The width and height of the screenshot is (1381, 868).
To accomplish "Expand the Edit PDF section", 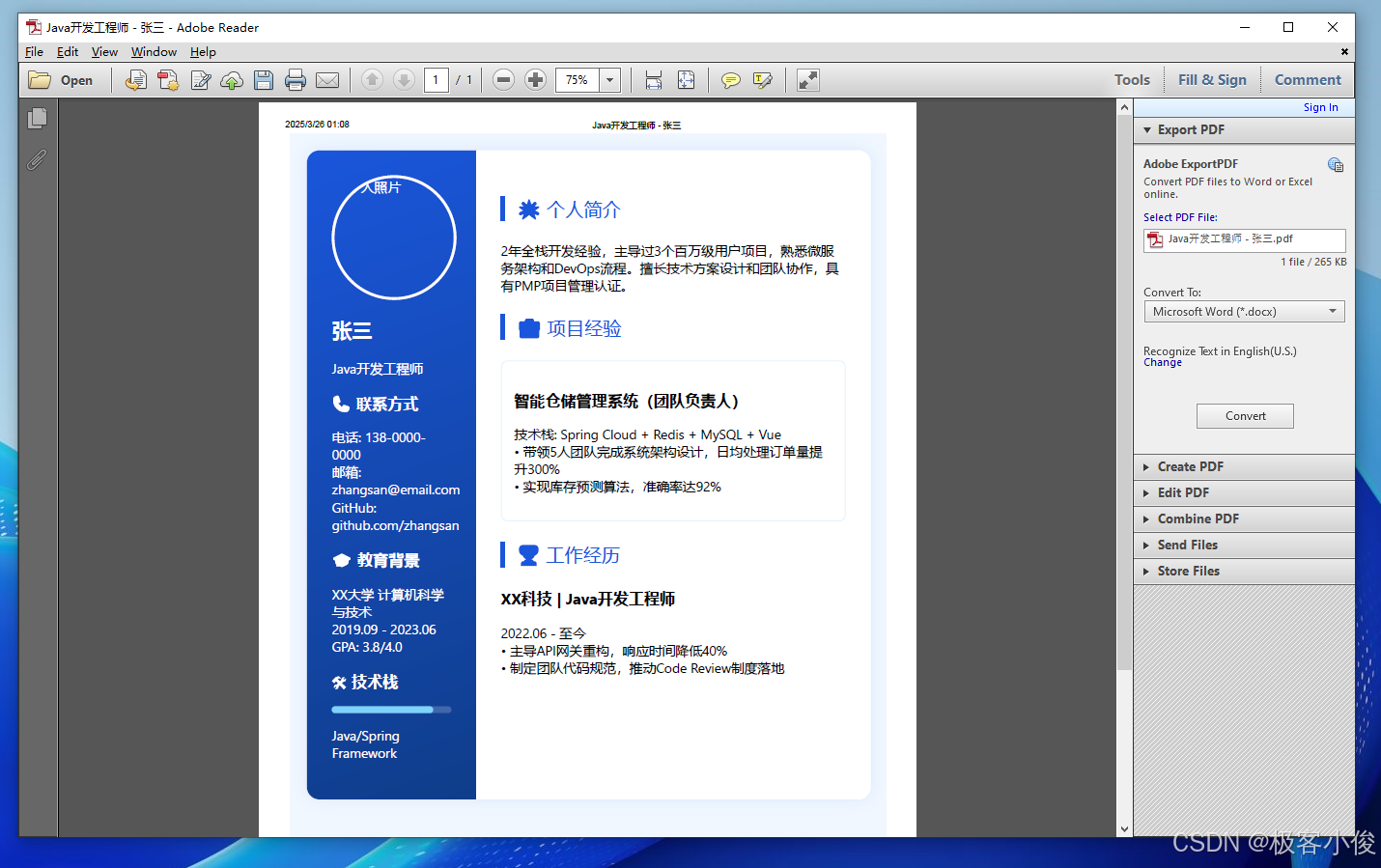I will tap(1244, 492).
